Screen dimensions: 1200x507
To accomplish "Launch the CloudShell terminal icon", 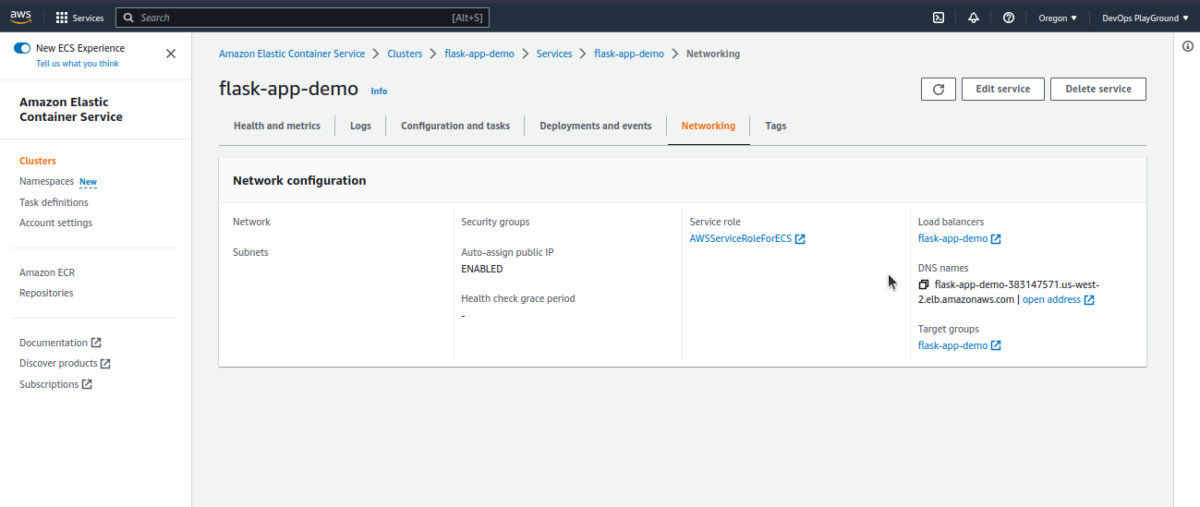I will pyautogui.click(x=938, y=18).
